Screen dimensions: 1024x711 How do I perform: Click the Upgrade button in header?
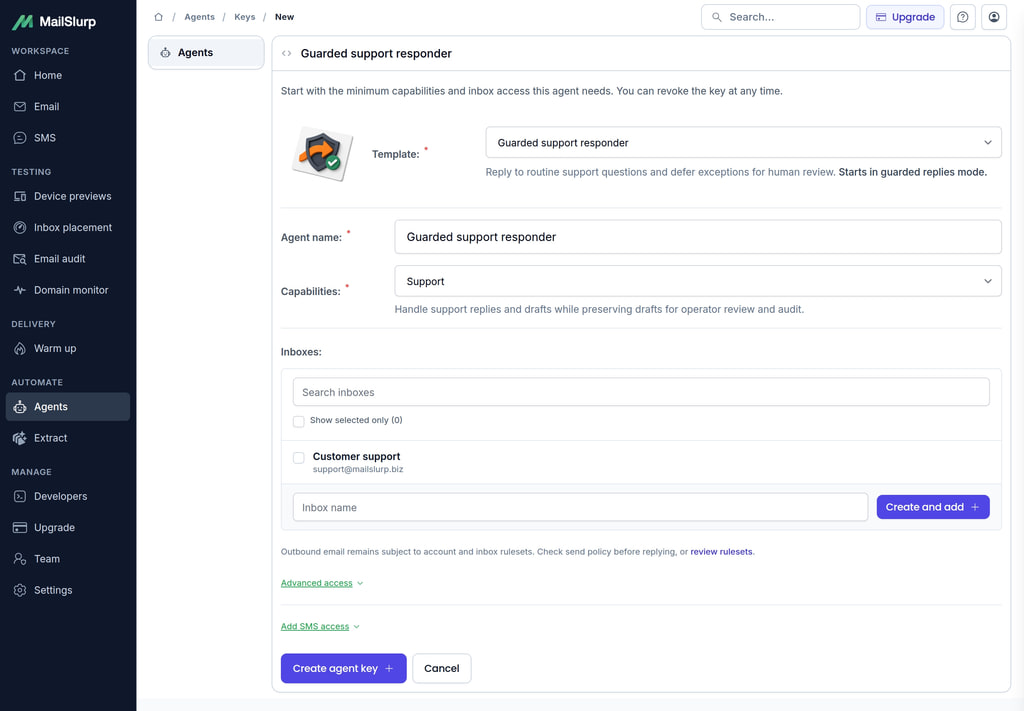click(x=905, y=17)
